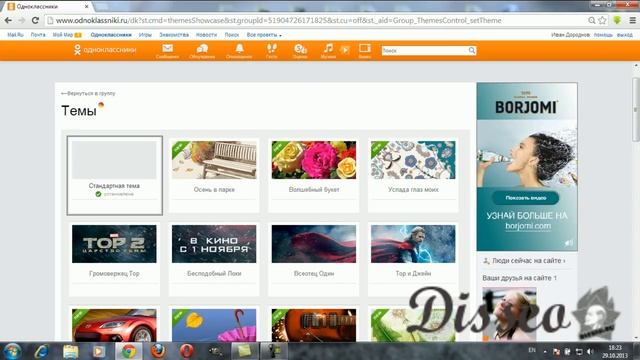
Task: Click the browser back arrow
Action: 8,20
